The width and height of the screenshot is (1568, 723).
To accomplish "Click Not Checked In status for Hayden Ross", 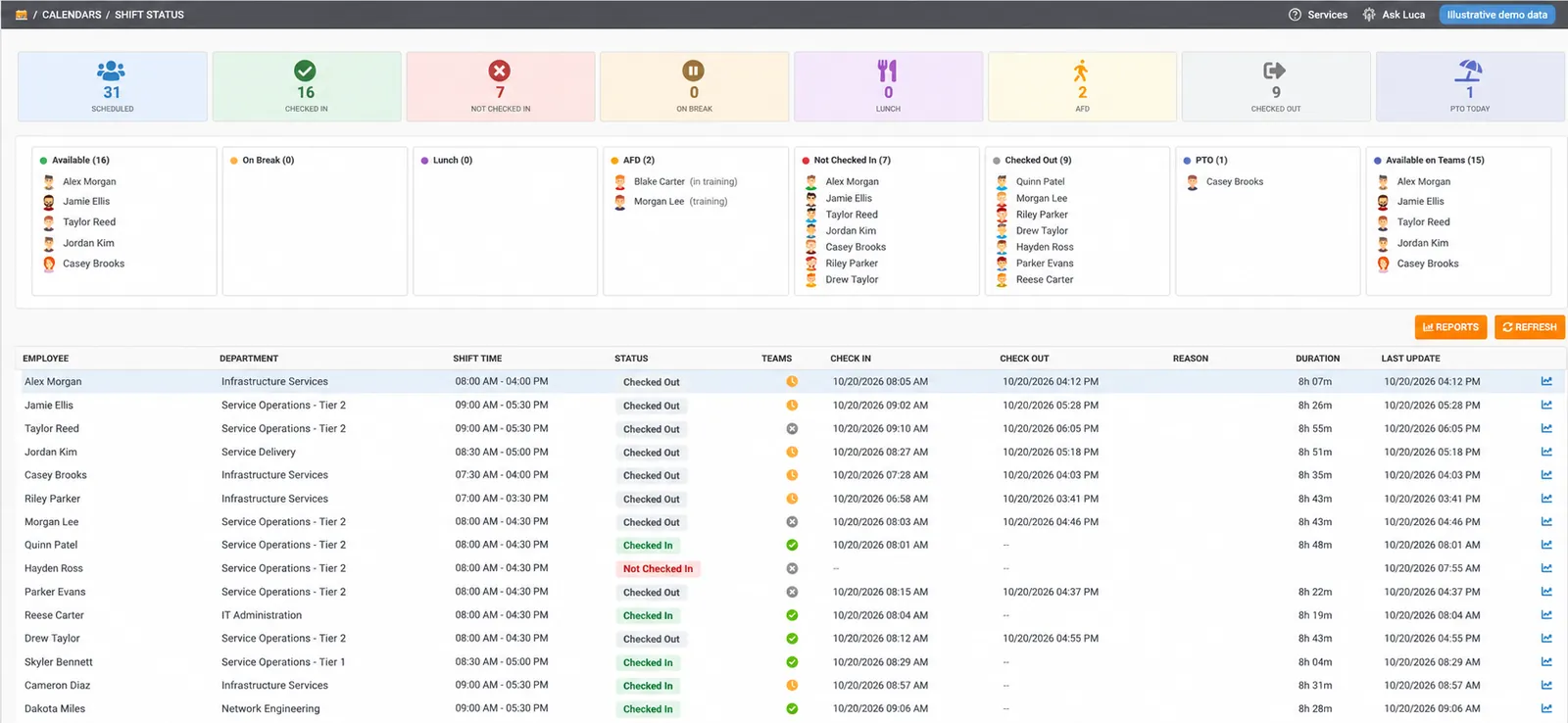I will (658, 568).
